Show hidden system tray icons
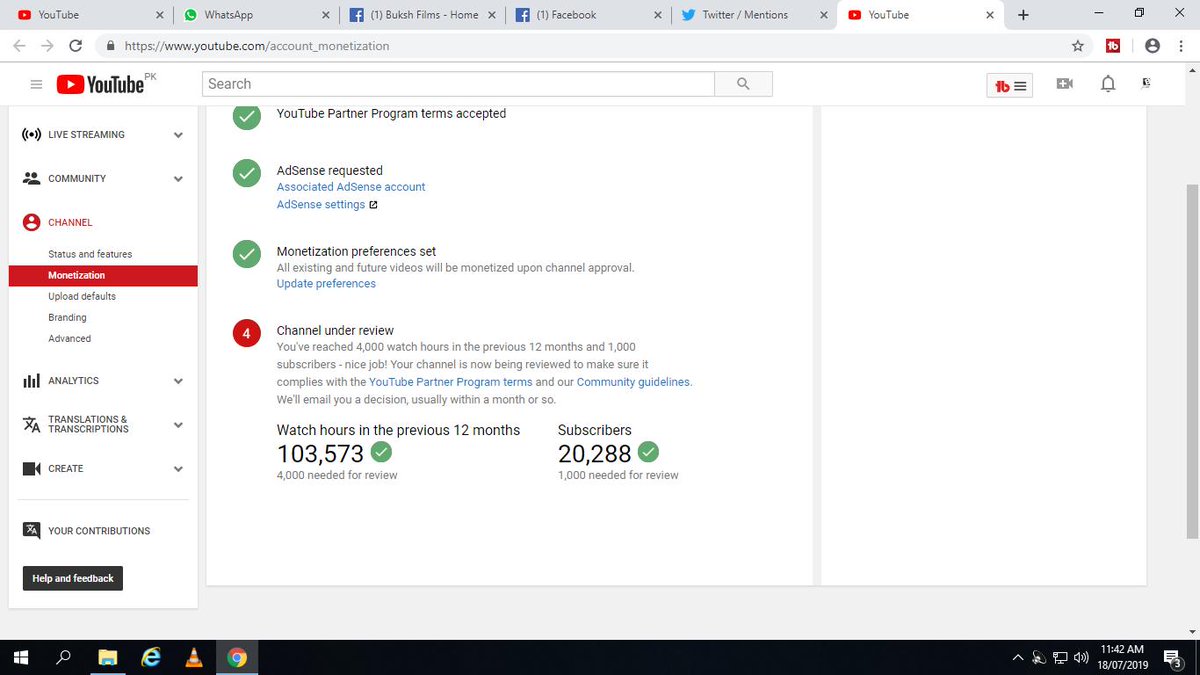 (x=1018, y=658)
